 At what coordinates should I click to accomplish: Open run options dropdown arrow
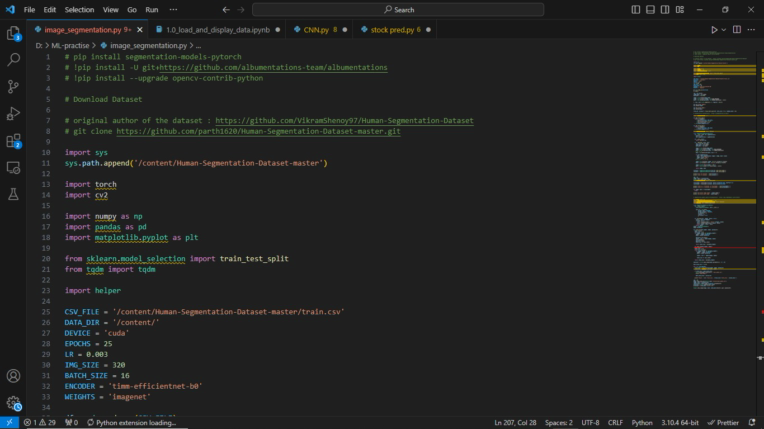(724, 30)
